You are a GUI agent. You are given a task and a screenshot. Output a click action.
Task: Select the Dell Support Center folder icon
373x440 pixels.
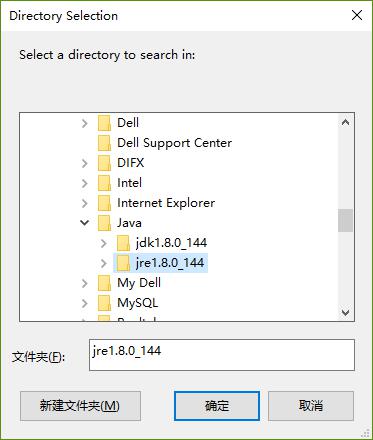click(x=104, y=143)
